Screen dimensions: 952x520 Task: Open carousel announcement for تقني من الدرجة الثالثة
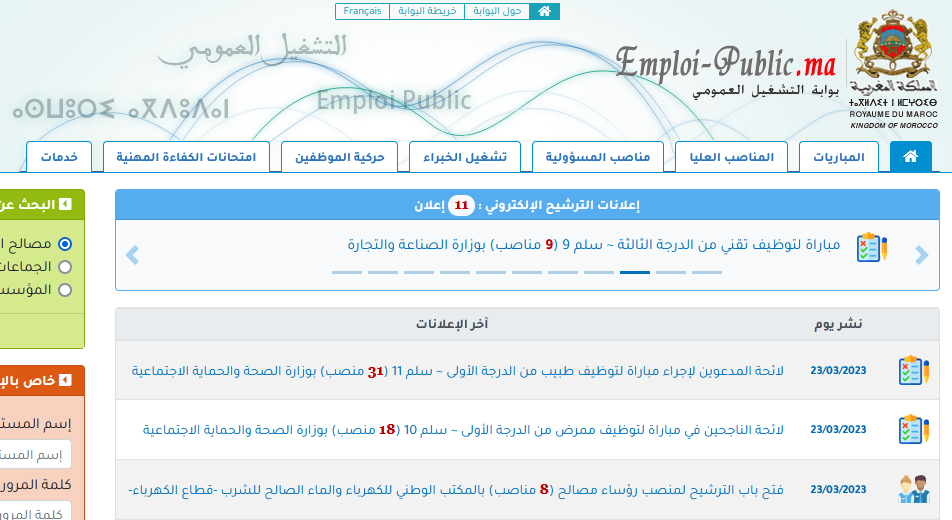click(594, 245)
